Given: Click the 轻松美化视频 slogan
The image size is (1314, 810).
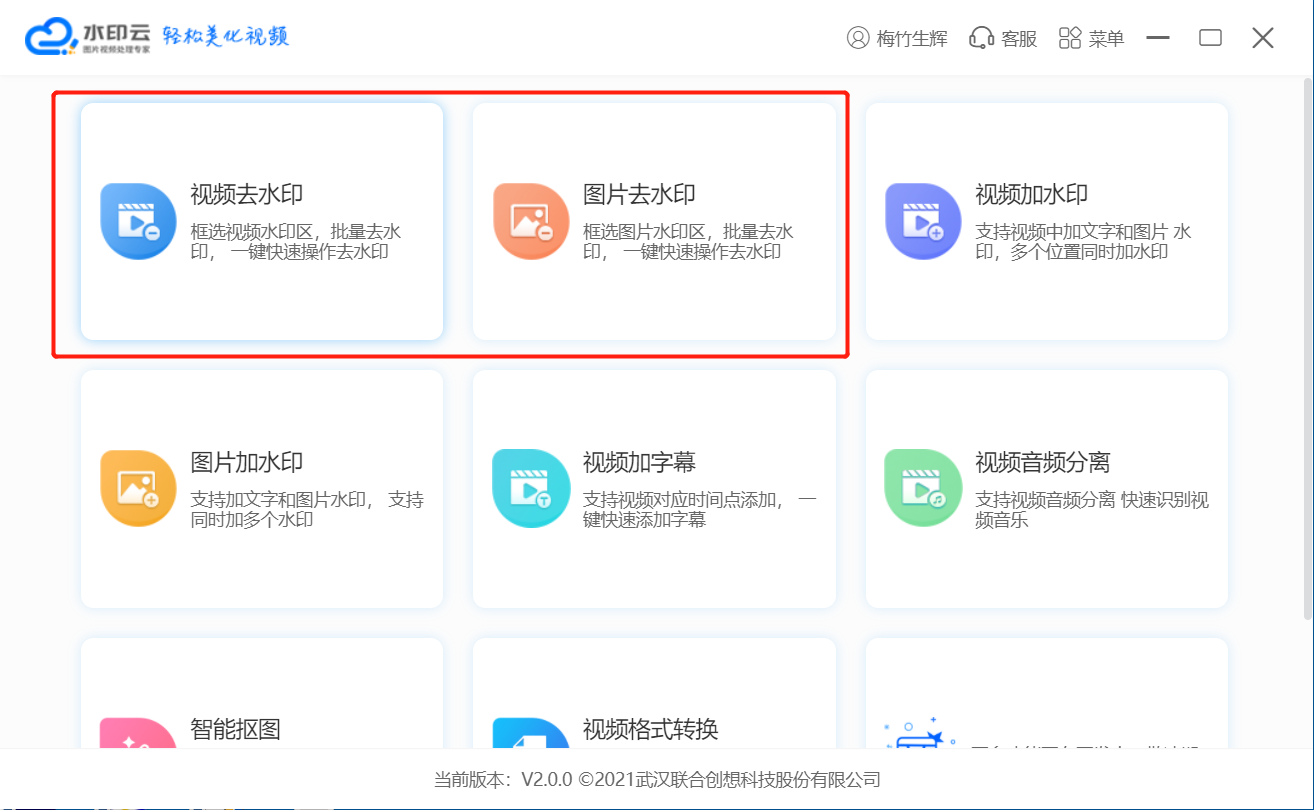Looking at the screenshot, I should coord(226,37).
